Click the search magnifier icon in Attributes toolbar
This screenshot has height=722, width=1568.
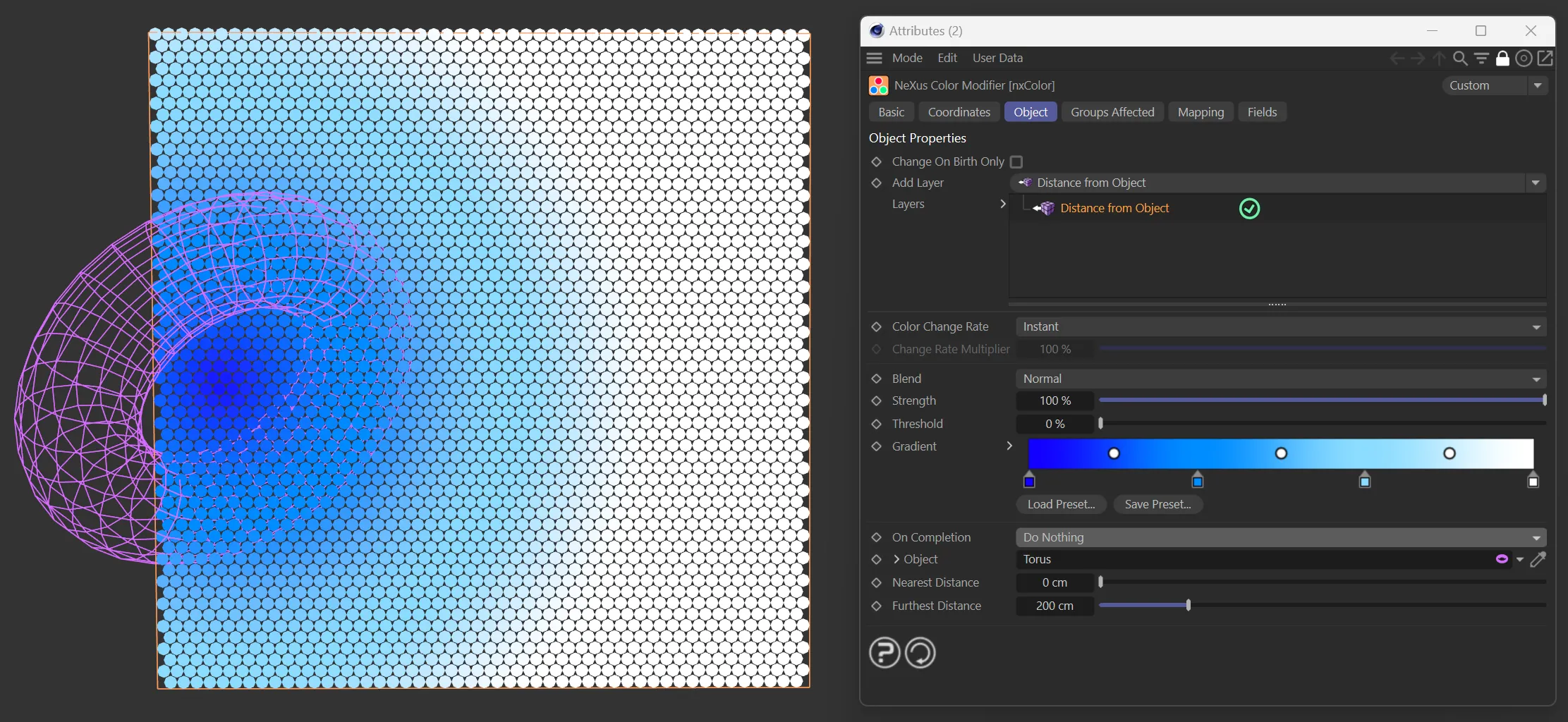(1460, 59)
